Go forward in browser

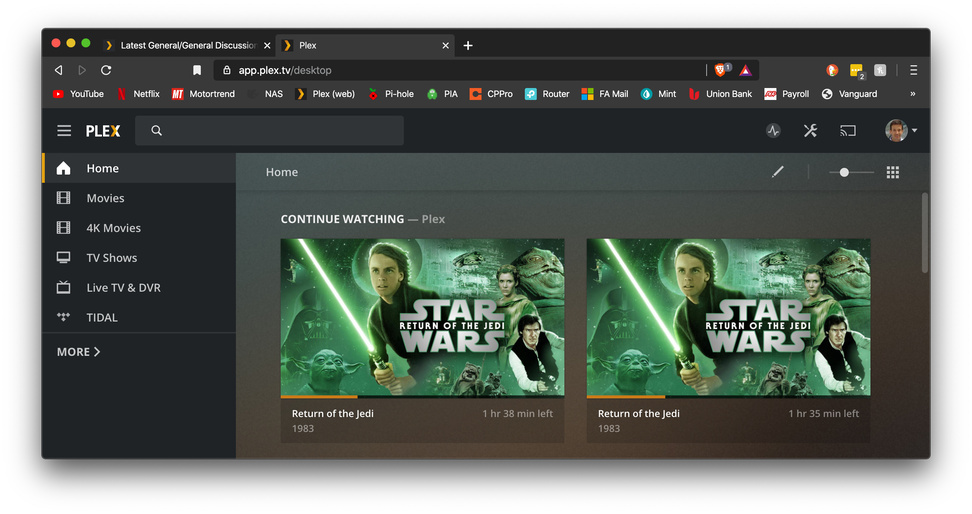[82, 70]
